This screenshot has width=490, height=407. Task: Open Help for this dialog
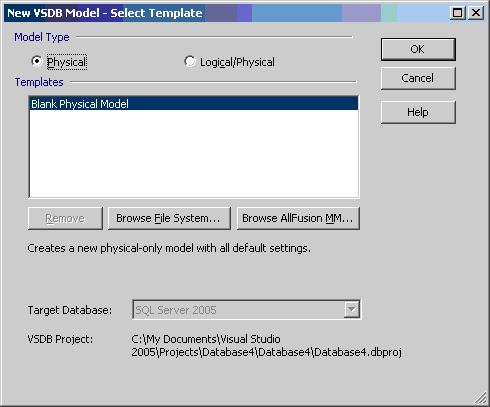pyautogui.click(x=418, y=112)
